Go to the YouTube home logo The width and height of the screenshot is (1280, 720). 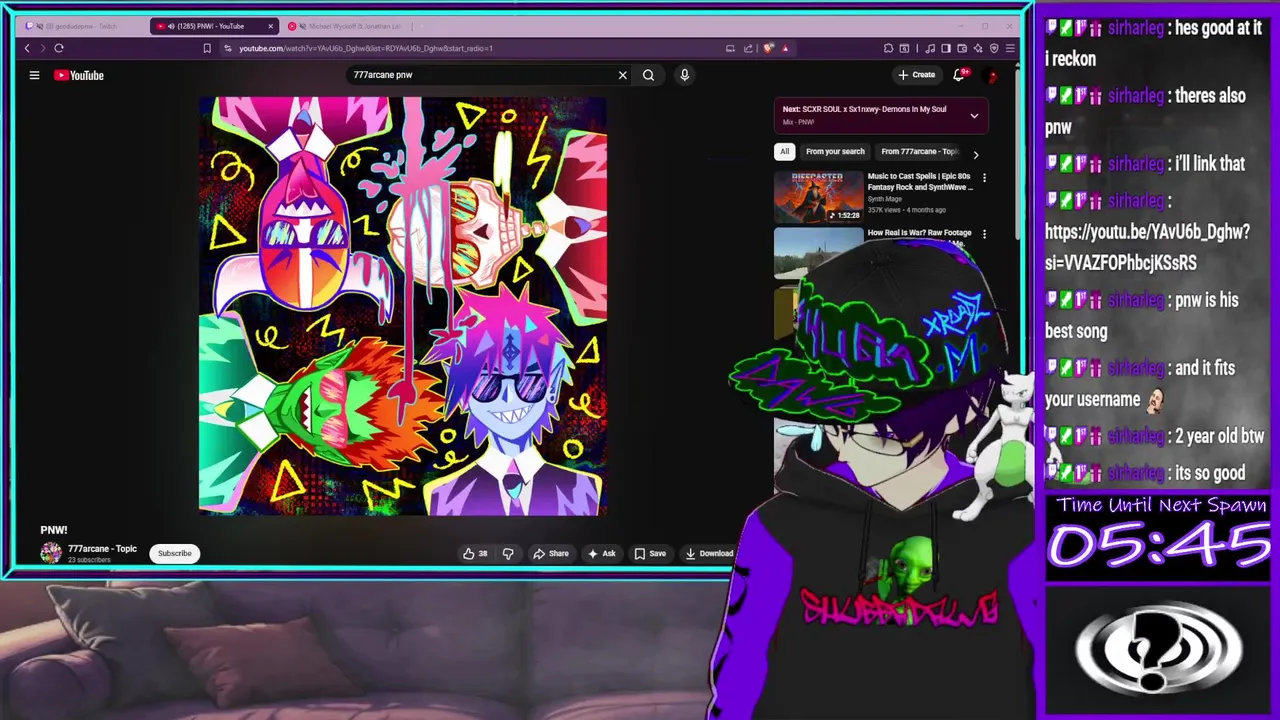click(x=79, y=75)
